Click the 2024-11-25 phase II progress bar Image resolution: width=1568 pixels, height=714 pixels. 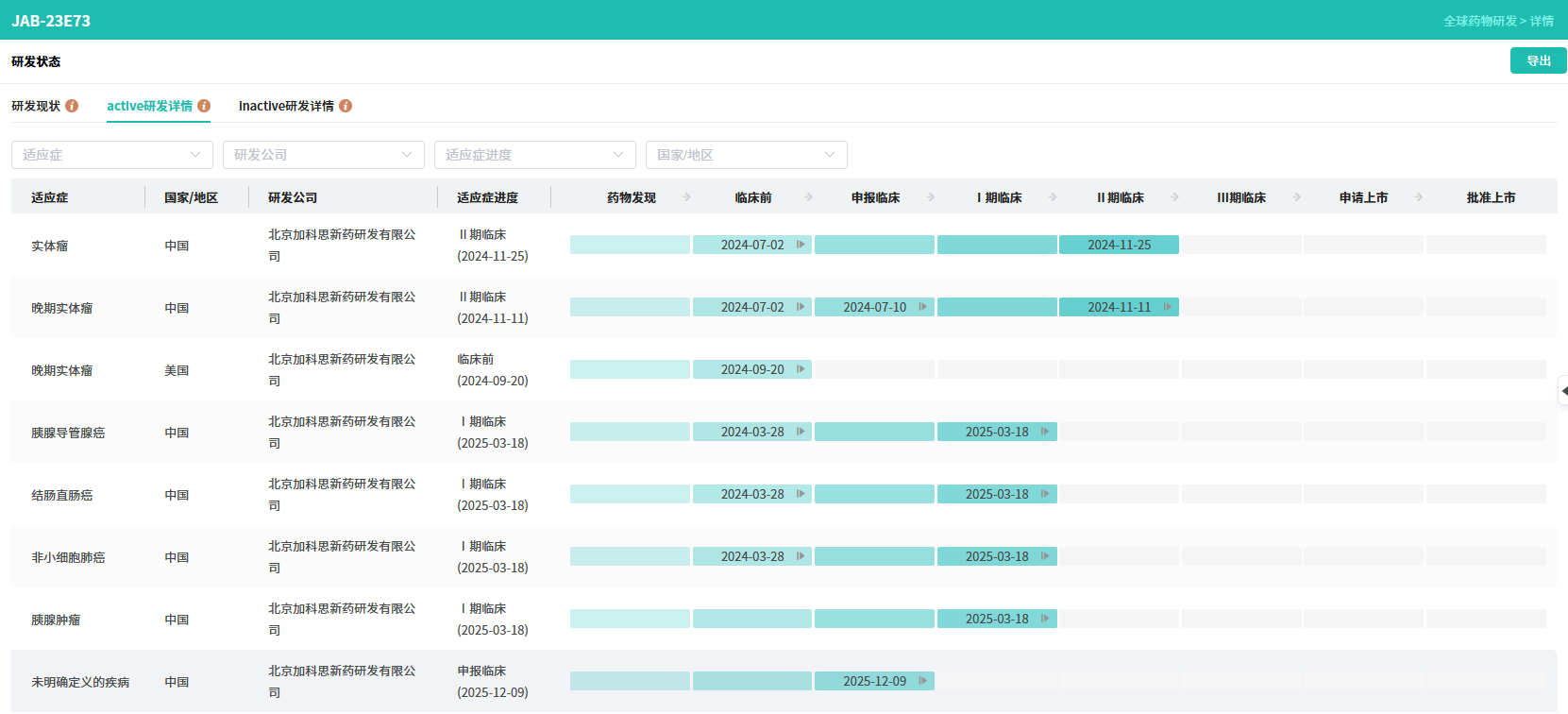(1119, 245)
